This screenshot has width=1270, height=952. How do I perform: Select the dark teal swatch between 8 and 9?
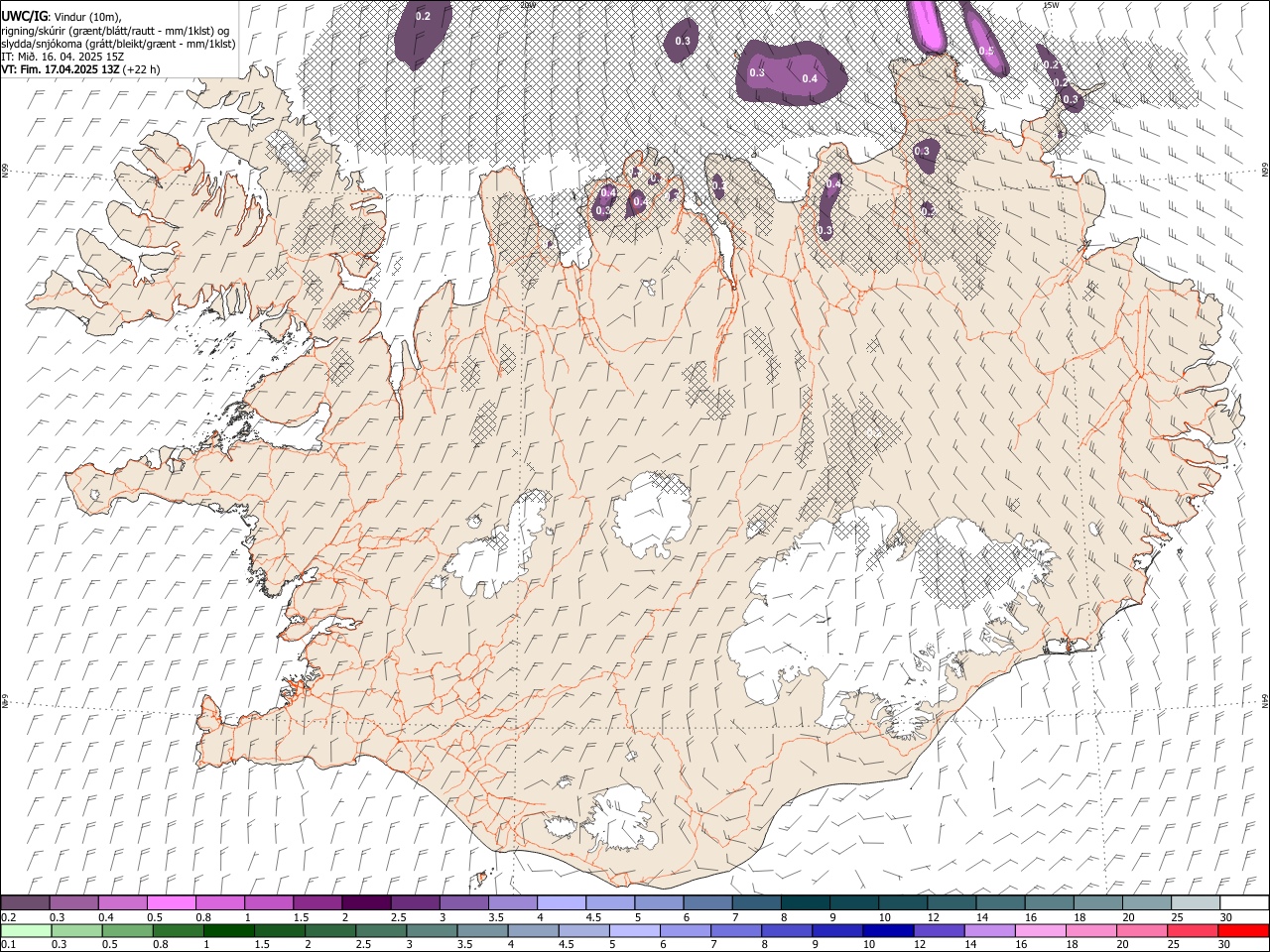807,902
